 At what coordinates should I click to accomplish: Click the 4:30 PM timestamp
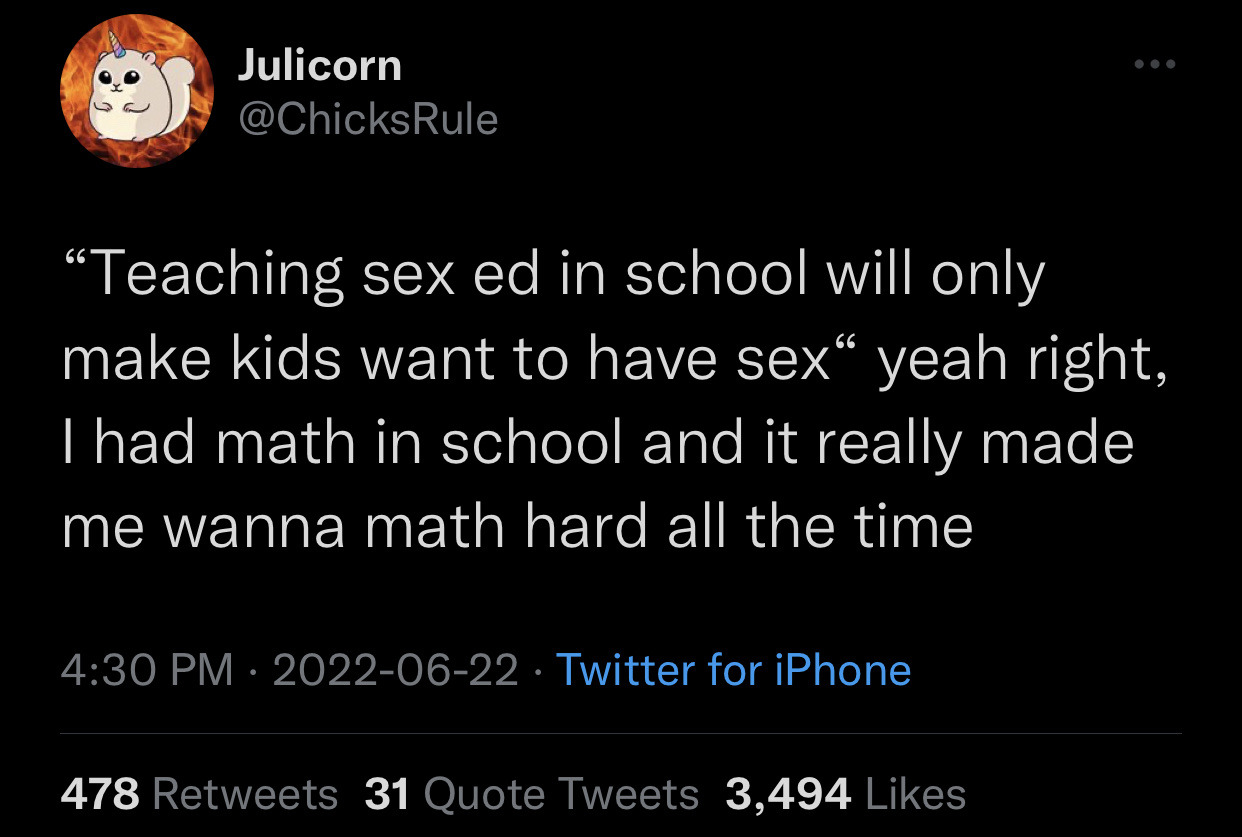pyautogui.click(x=147, y=670)
